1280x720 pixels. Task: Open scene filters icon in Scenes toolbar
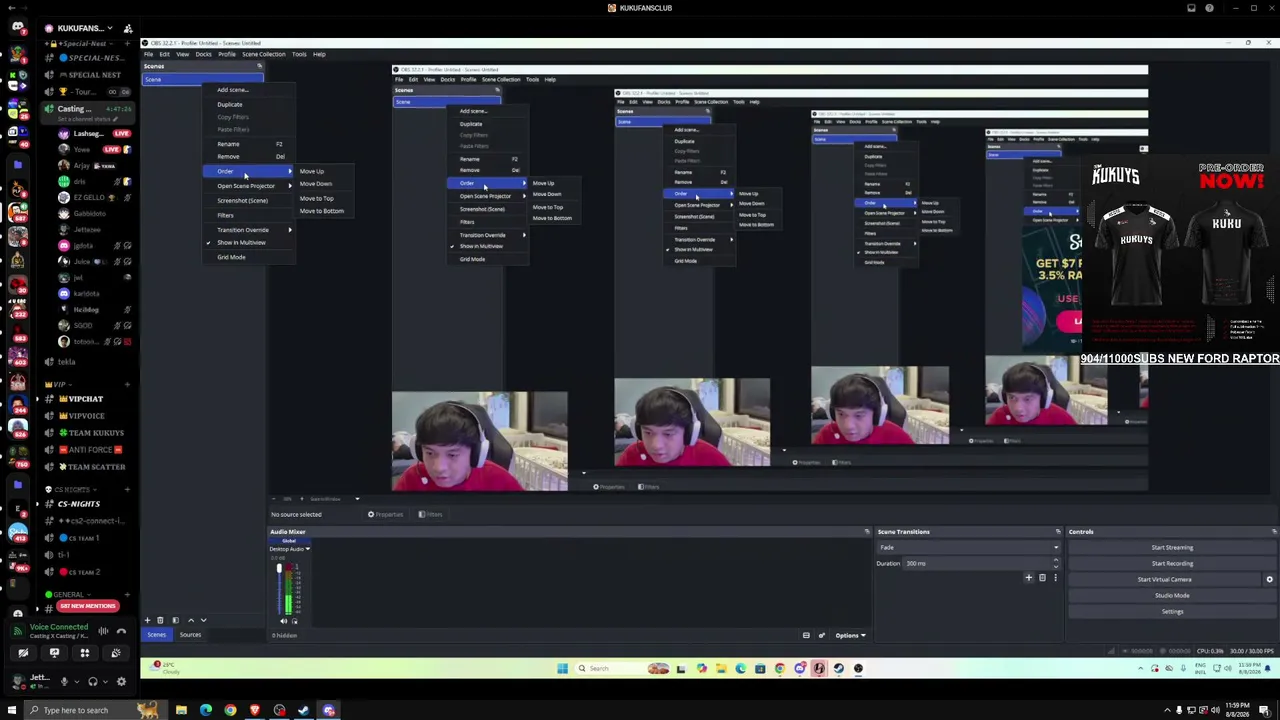pyautogui.click(x=175, y=620)
